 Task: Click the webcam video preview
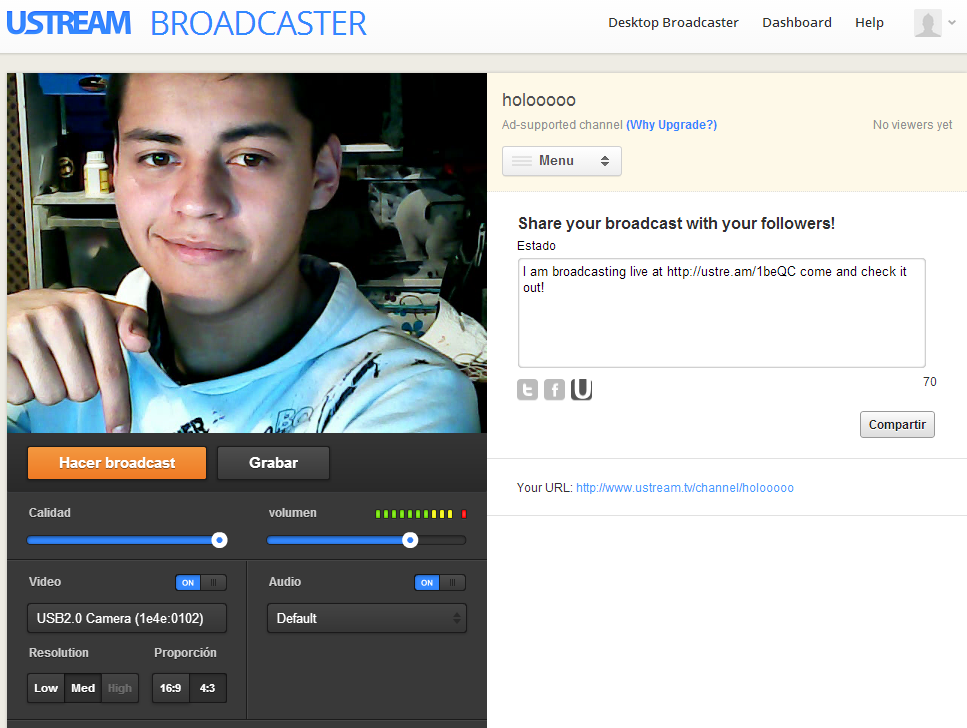pyautogui.click(x=247, y=253)
